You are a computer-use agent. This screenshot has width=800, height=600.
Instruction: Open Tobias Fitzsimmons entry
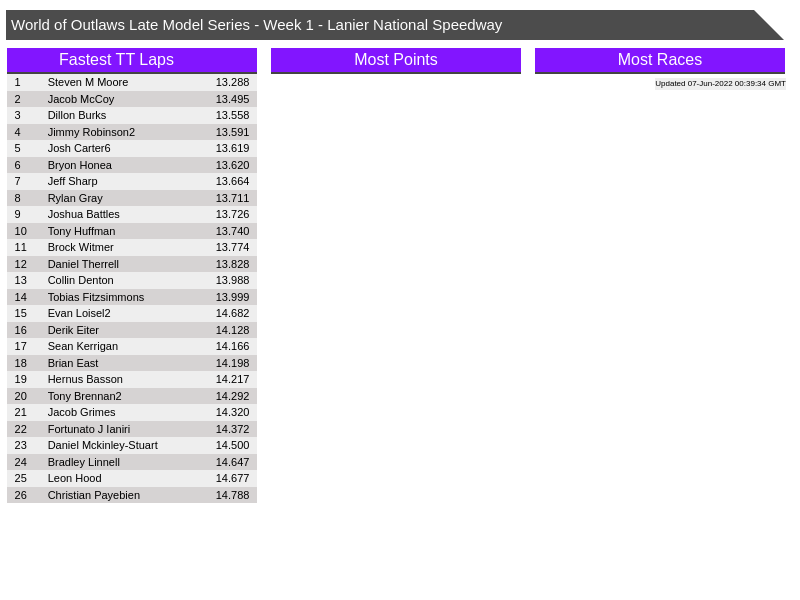click(x=96, y=297)
